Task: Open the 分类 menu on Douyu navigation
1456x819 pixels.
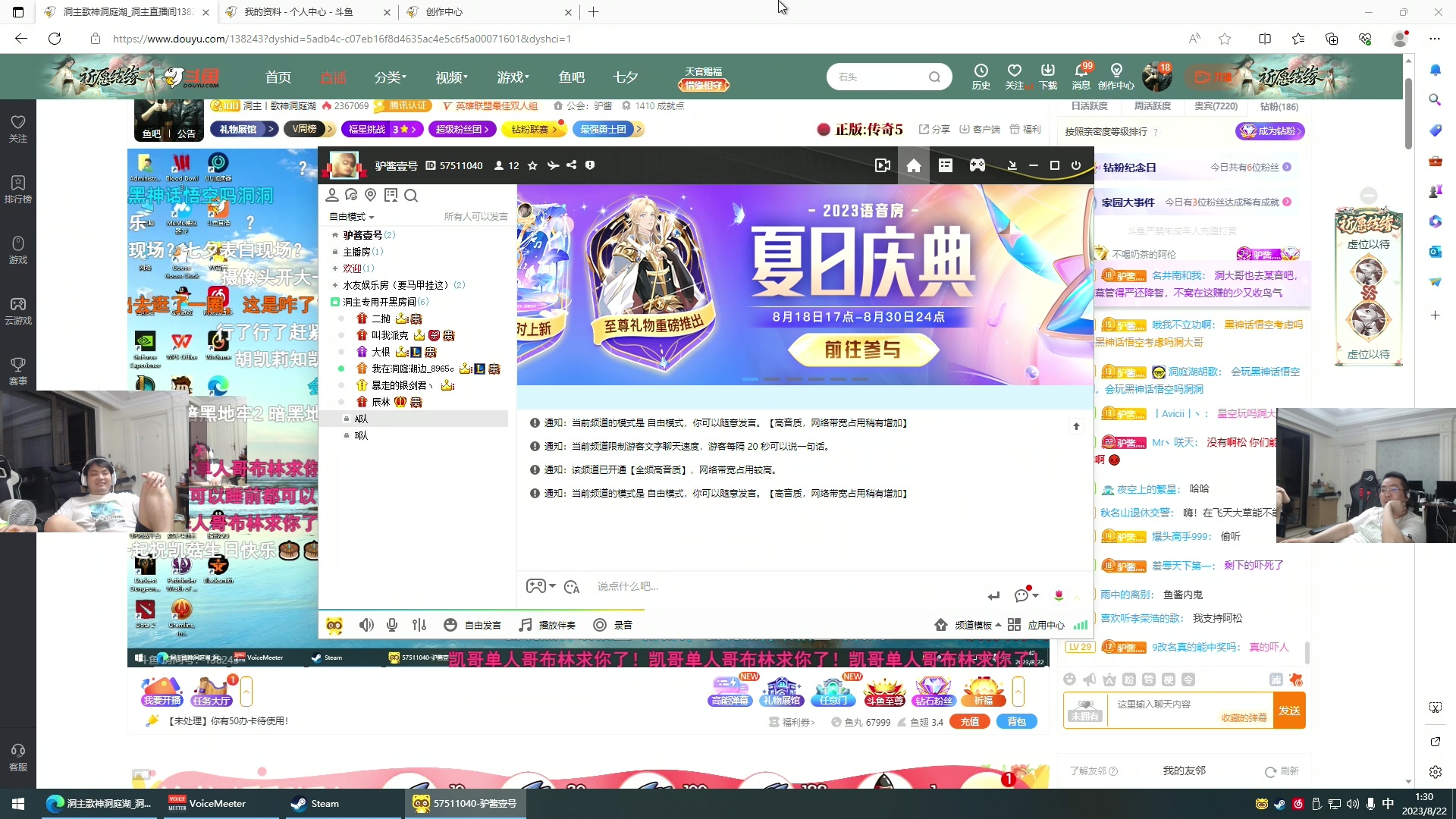Action: 390,77
